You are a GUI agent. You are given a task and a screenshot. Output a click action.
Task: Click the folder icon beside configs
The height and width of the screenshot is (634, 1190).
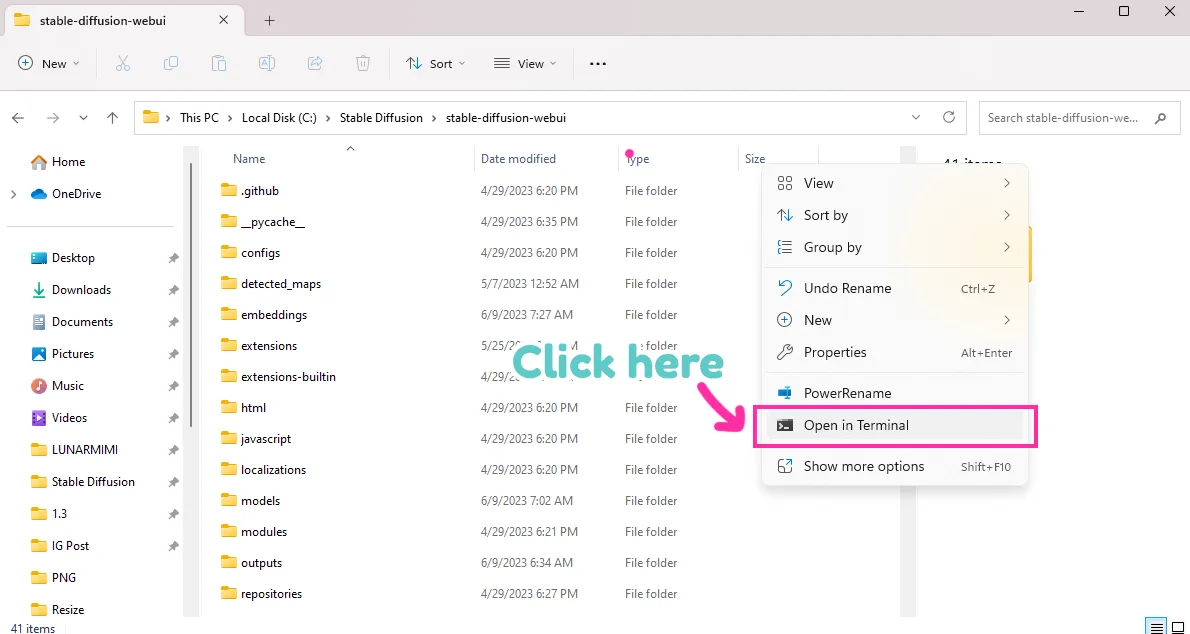[229, 252]
